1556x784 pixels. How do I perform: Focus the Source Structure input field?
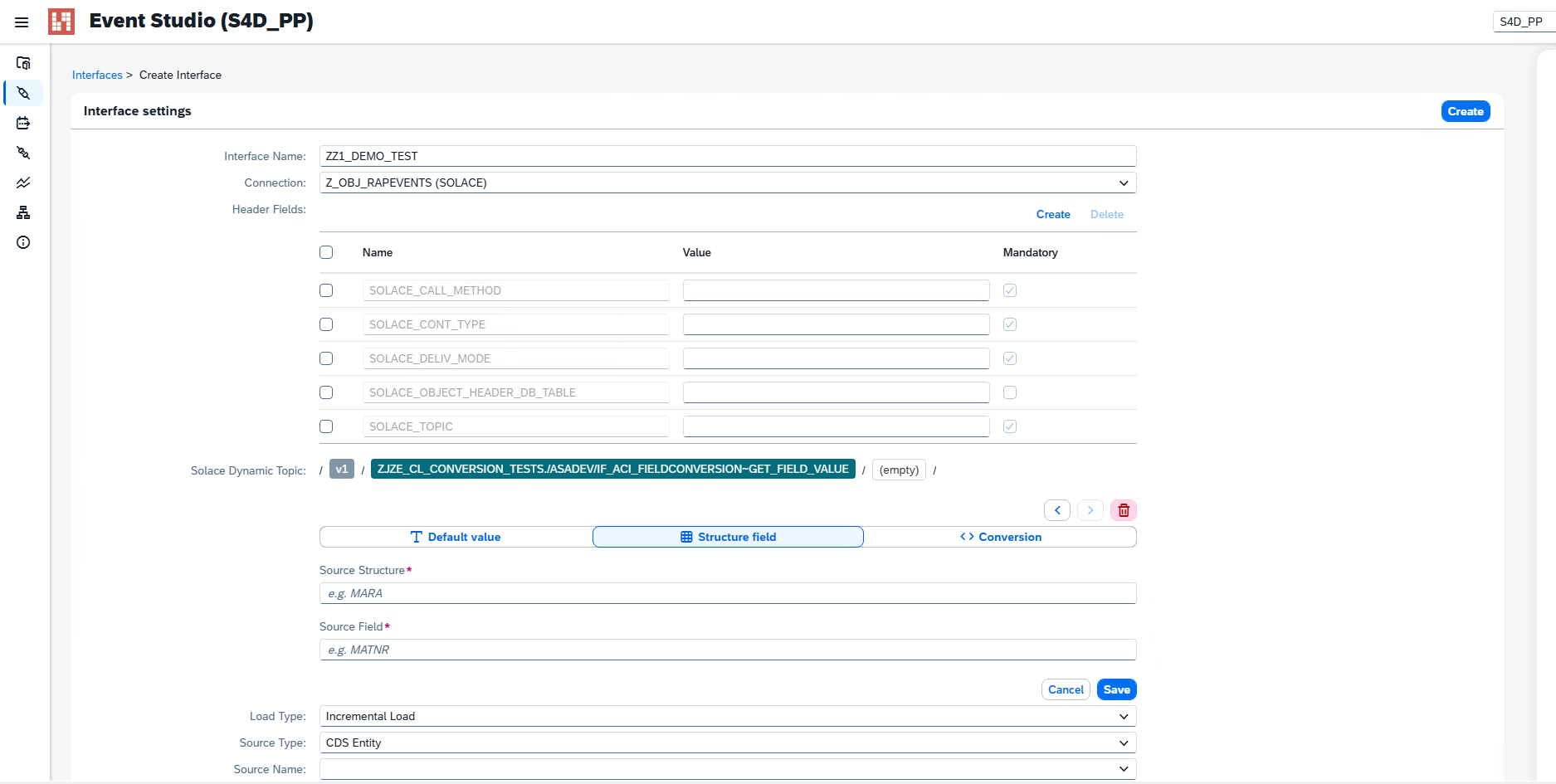[x=728, y=593]
